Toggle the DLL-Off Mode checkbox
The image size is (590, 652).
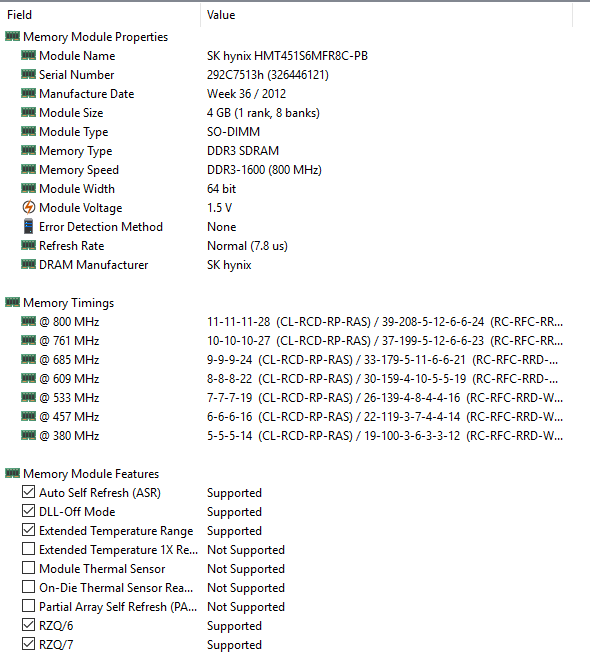click(28, 511)
